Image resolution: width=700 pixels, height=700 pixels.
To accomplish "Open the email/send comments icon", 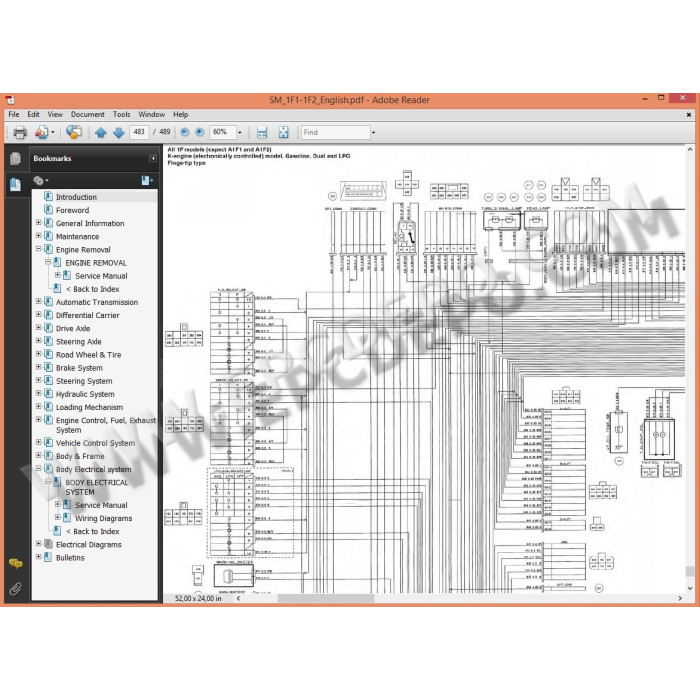I will [x=74, y=132].
